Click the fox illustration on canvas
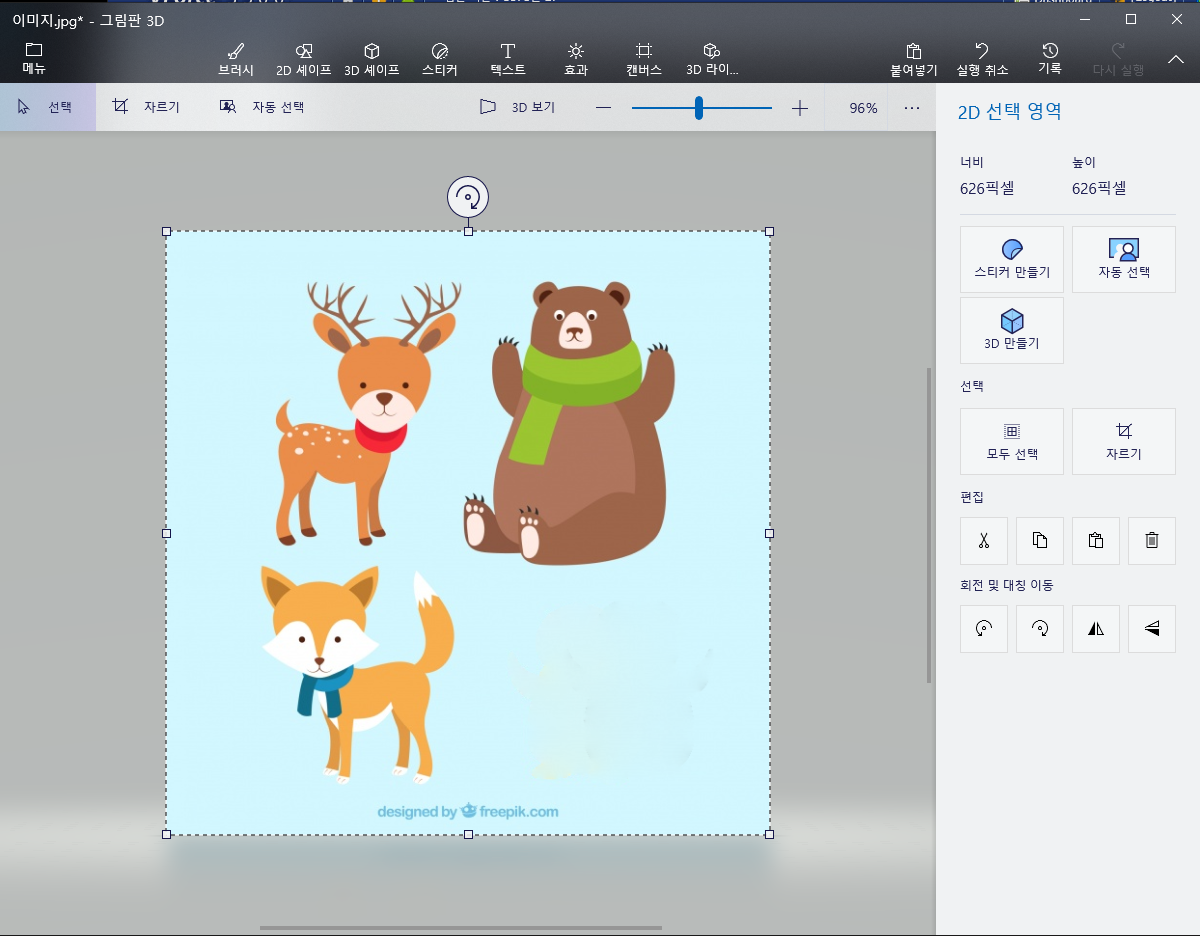 (356, 672)
